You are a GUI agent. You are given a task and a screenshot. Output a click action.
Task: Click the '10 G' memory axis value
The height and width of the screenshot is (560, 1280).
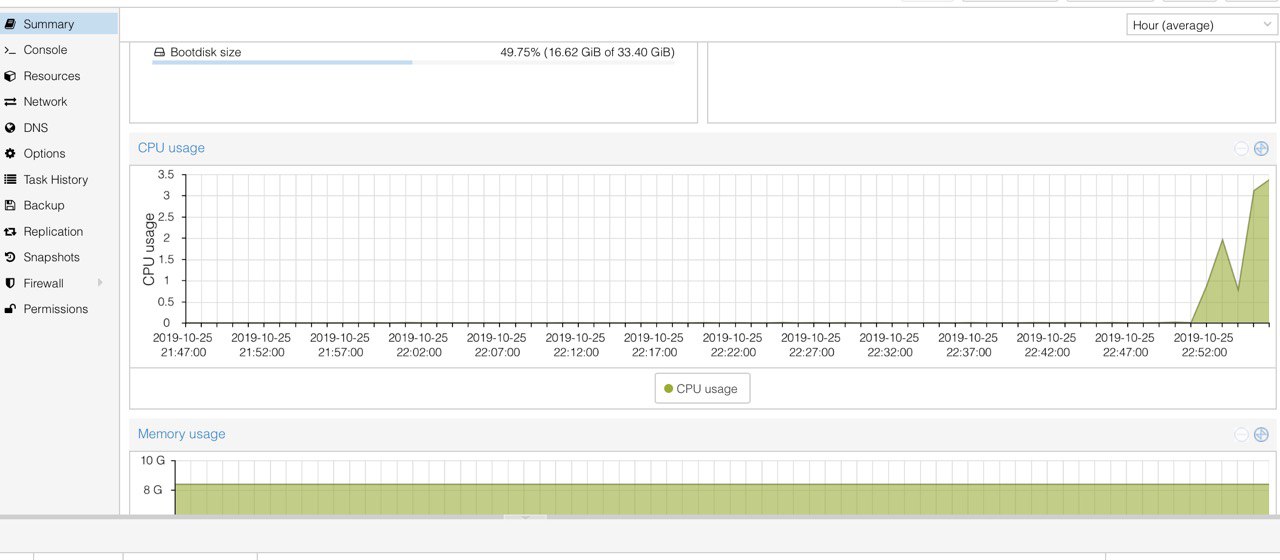(x=153, y=461)
